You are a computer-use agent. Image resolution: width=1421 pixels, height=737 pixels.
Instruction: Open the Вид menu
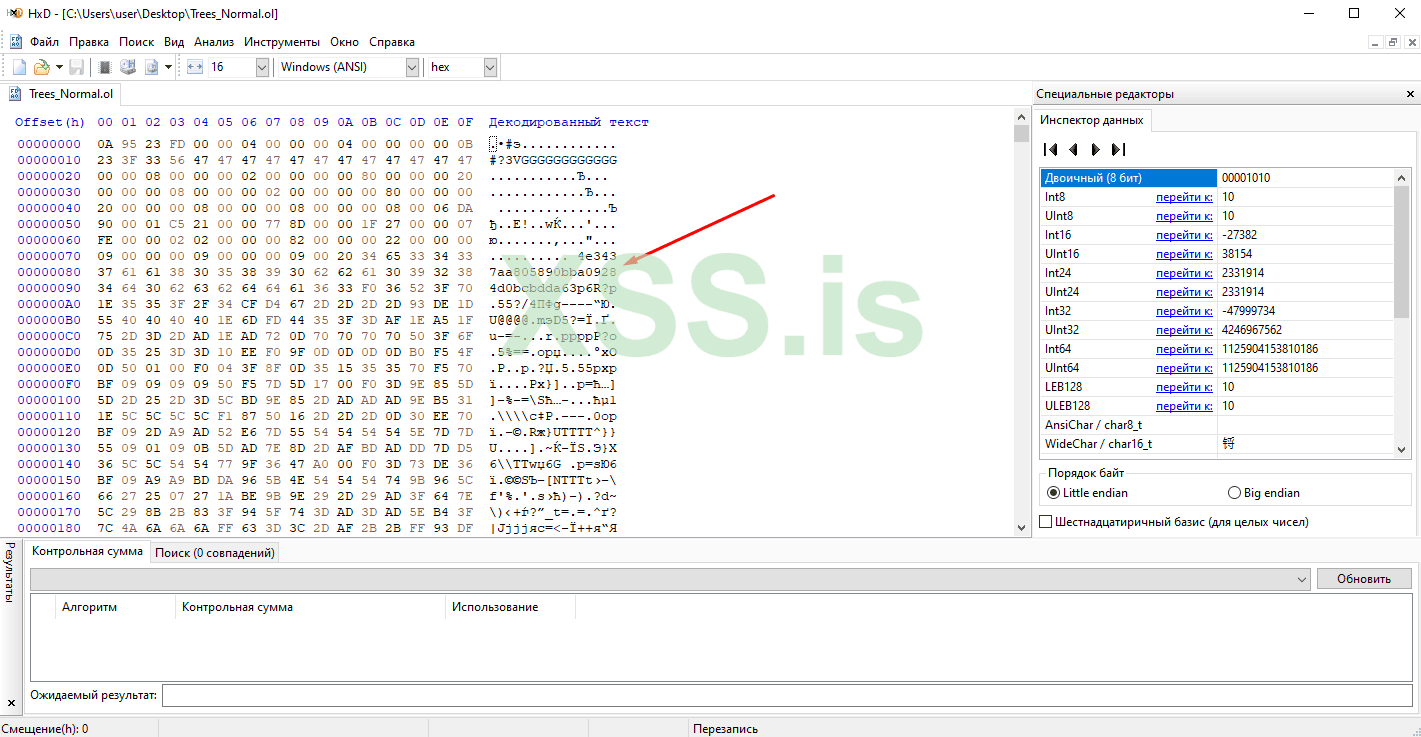click(174, 42)
